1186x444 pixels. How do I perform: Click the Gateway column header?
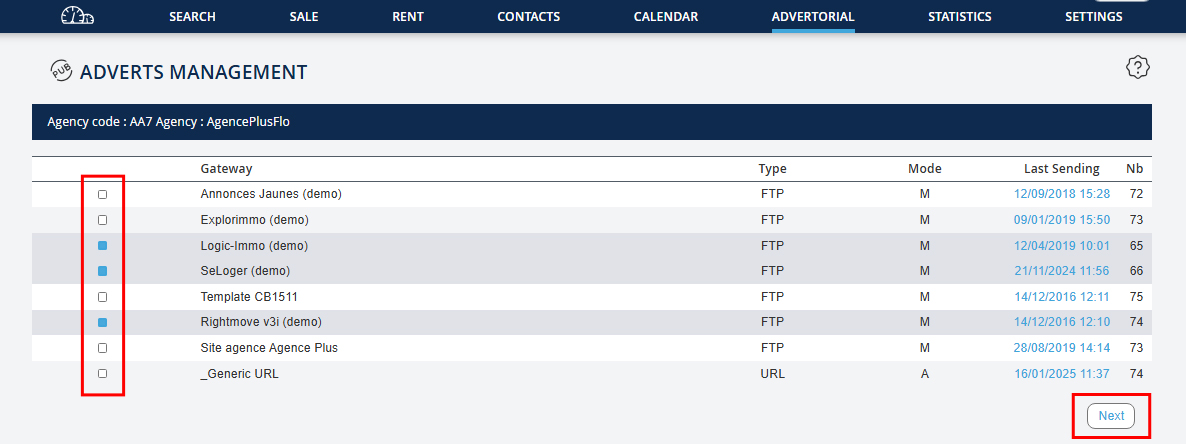[226, 169]
